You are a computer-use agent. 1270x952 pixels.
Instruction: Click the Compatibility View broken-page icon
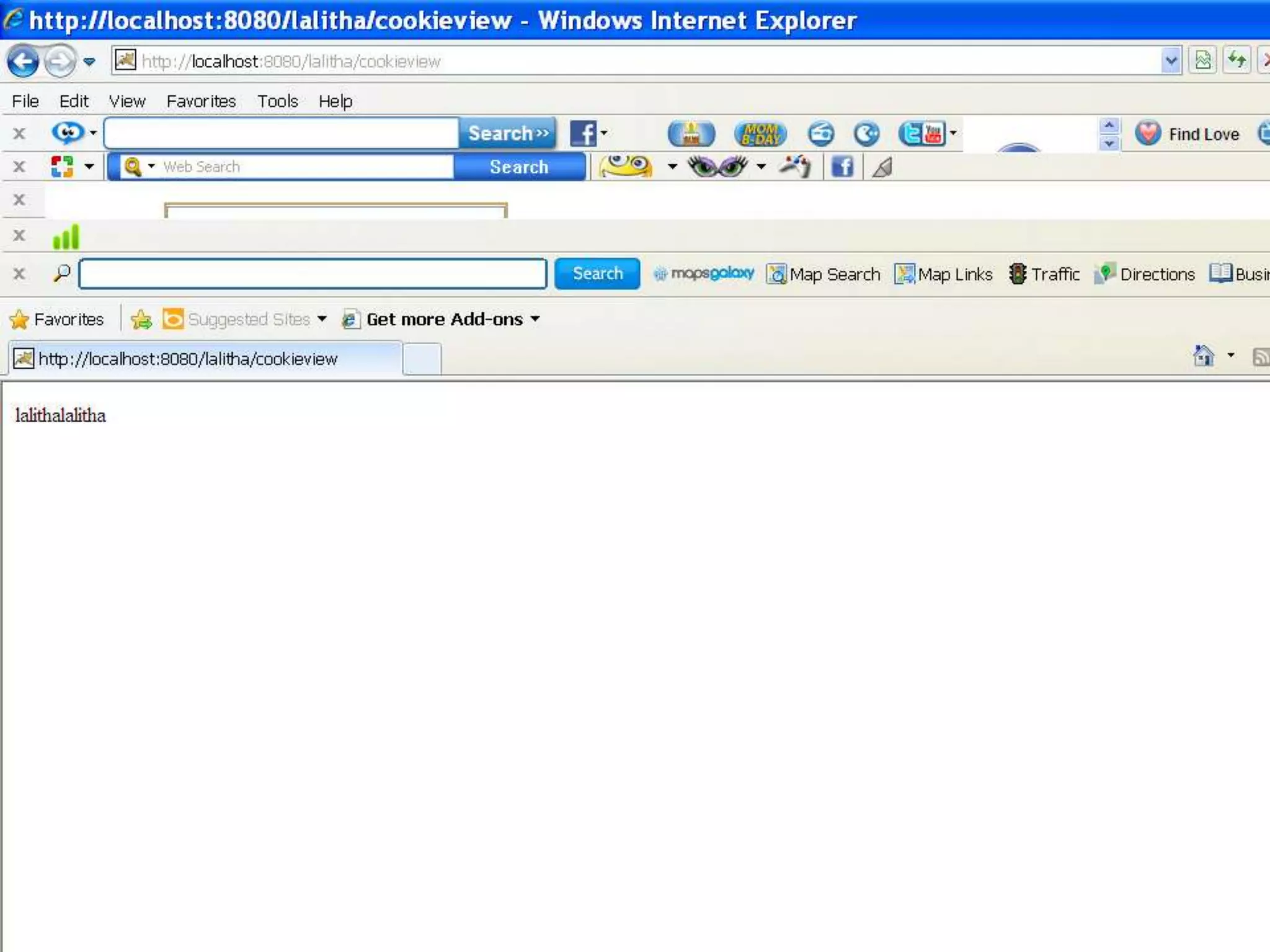click(1202, 61)
